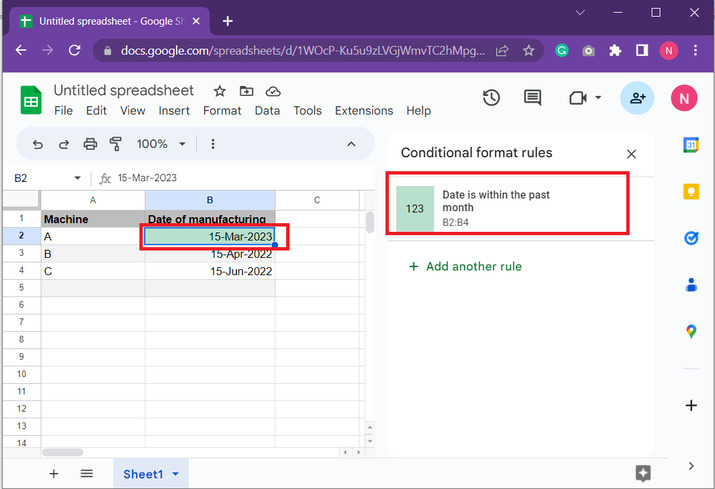This screenshot has width=715, height=489.
Task: Click the Name box showing B2
Action: click(41, 178)
